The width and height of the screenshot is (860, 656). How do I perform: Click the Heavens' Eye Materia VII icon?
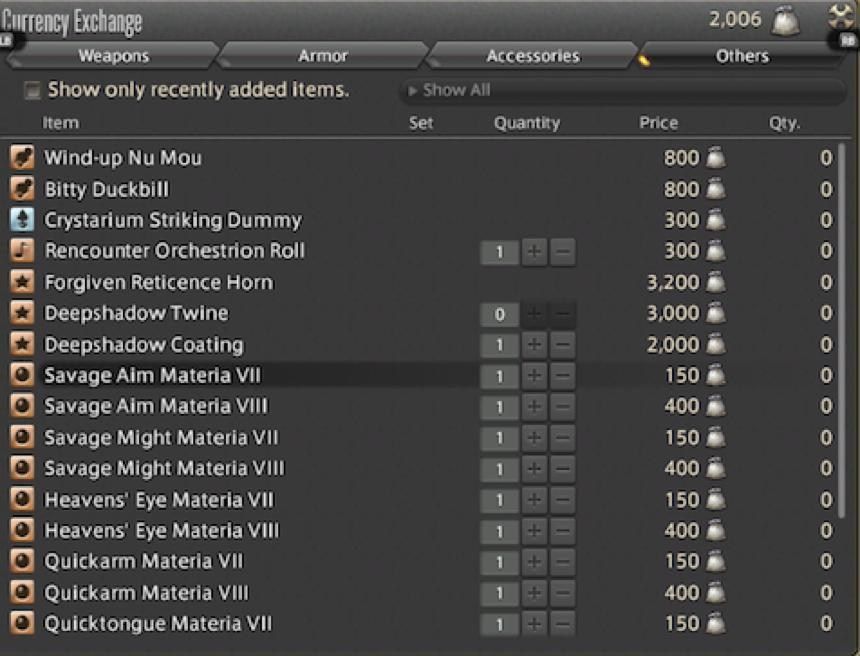[22, 500]
